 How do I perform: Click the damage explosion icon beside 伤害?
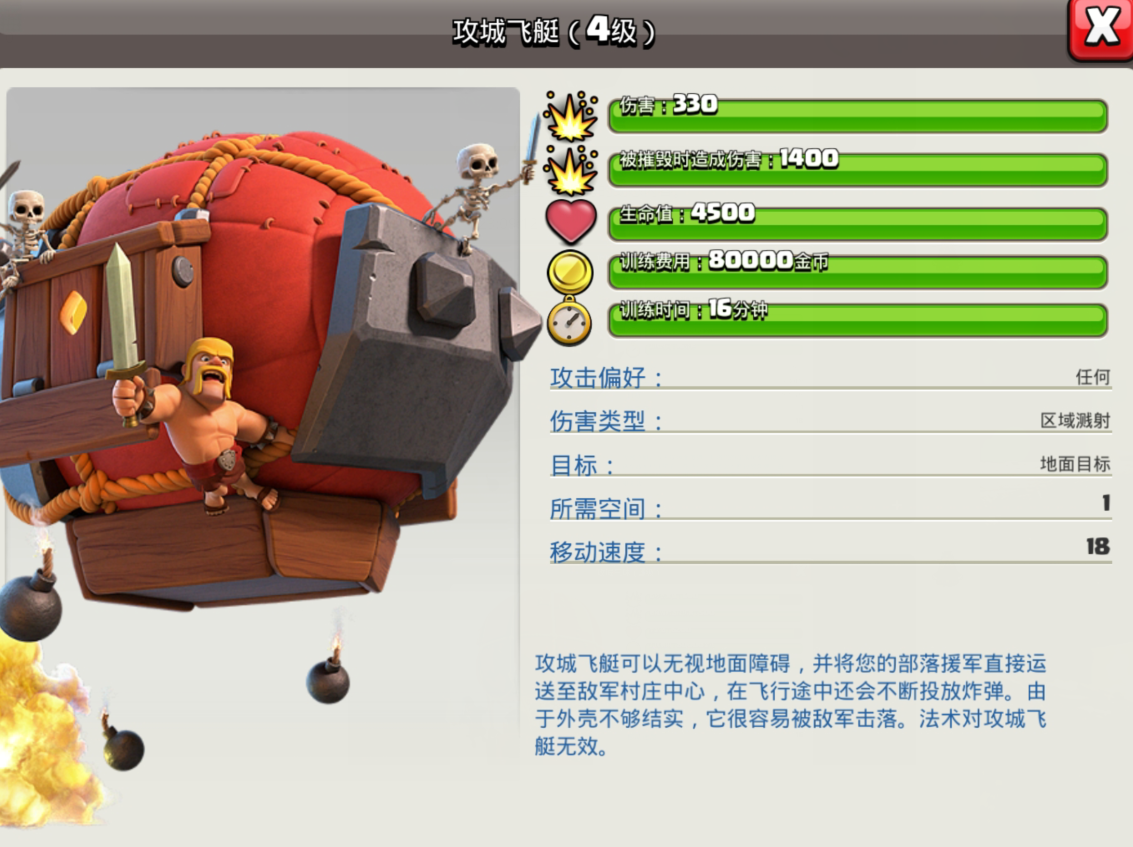click(571, 116)
